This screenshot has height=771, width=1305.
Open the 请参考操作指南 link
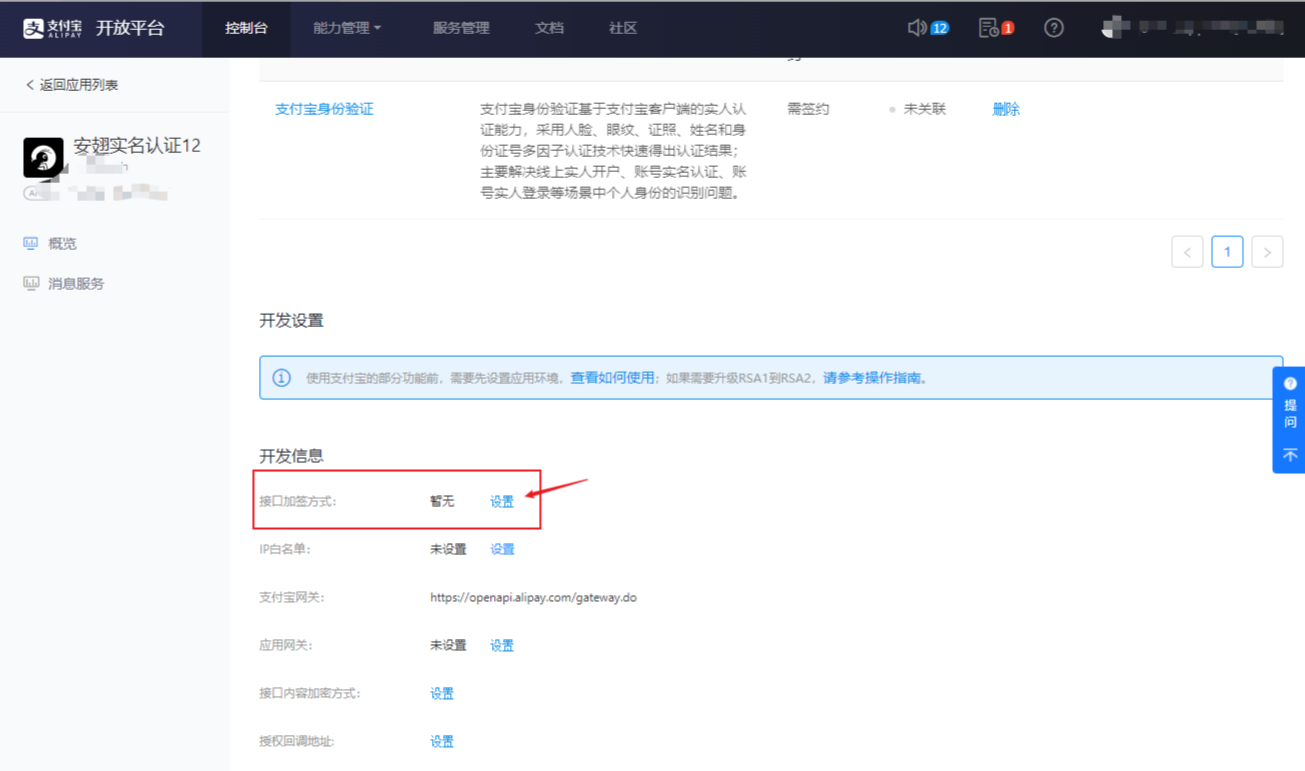point(872,378)
